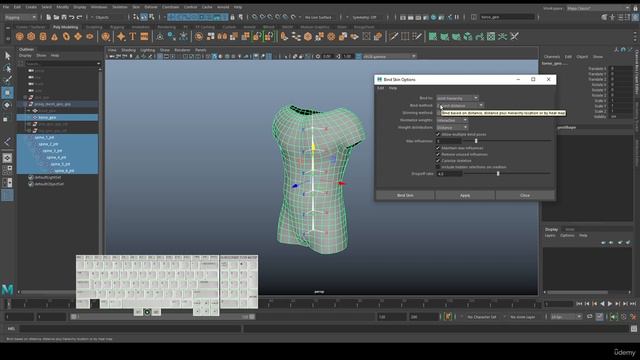Toggle Colorize skeleton checkbox
This screenshot has height=360, width=640.
pos(438,161)
